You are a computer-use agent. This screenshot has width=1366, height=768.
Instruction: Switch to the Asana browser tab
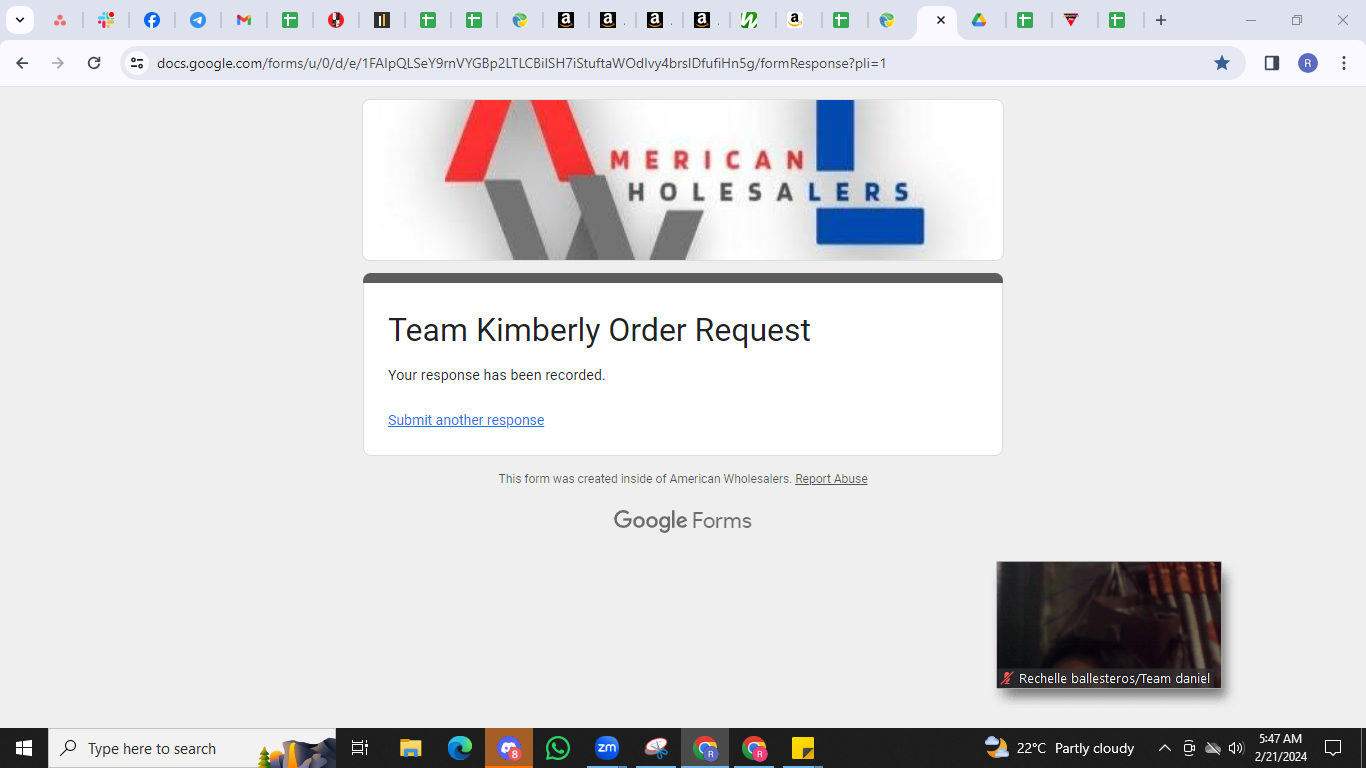(x=60, y=20)
